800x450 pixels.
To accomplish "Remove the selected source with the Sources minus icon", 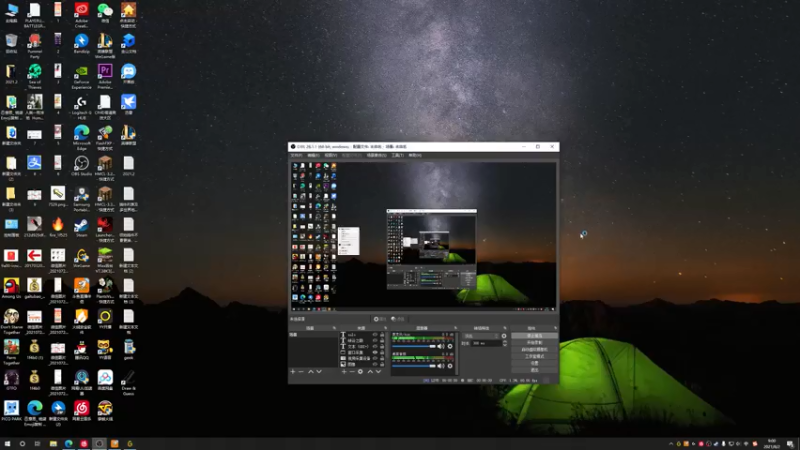I will pos(352,371).
